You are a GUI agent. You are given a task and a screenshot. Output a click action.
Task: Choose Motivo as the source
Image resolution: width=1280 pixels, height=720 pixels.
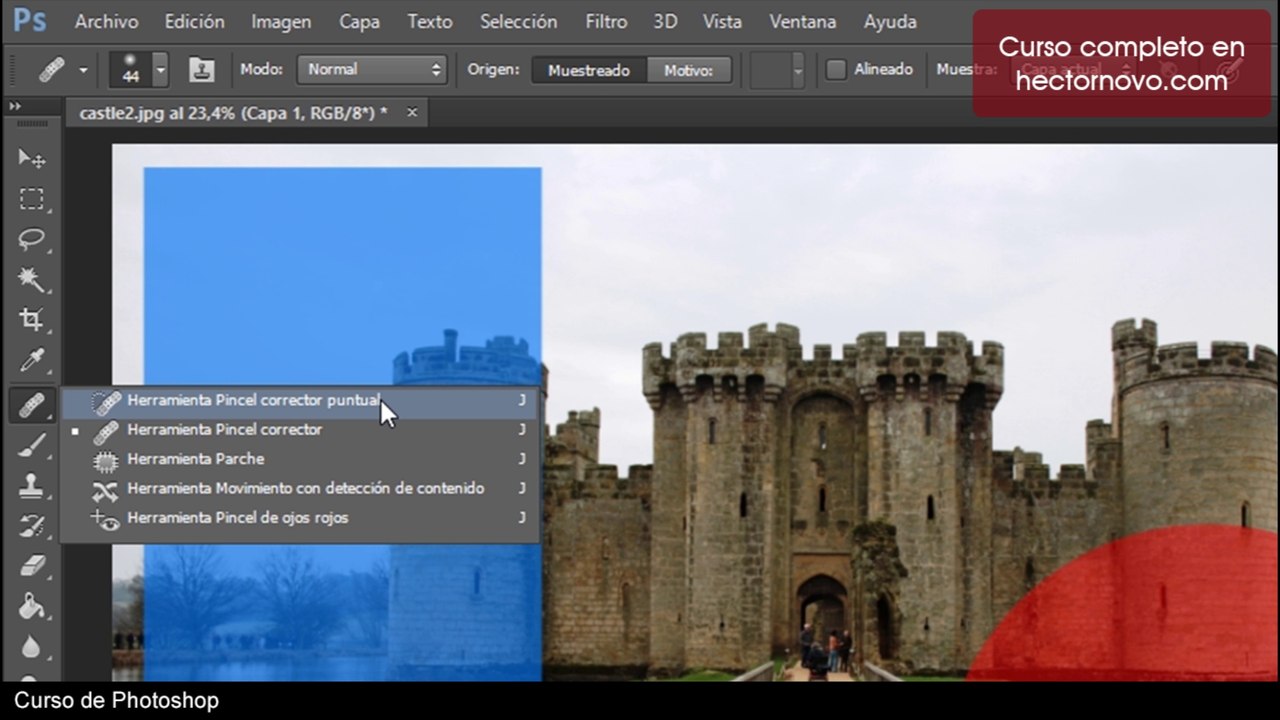click(x=689, y=70)
